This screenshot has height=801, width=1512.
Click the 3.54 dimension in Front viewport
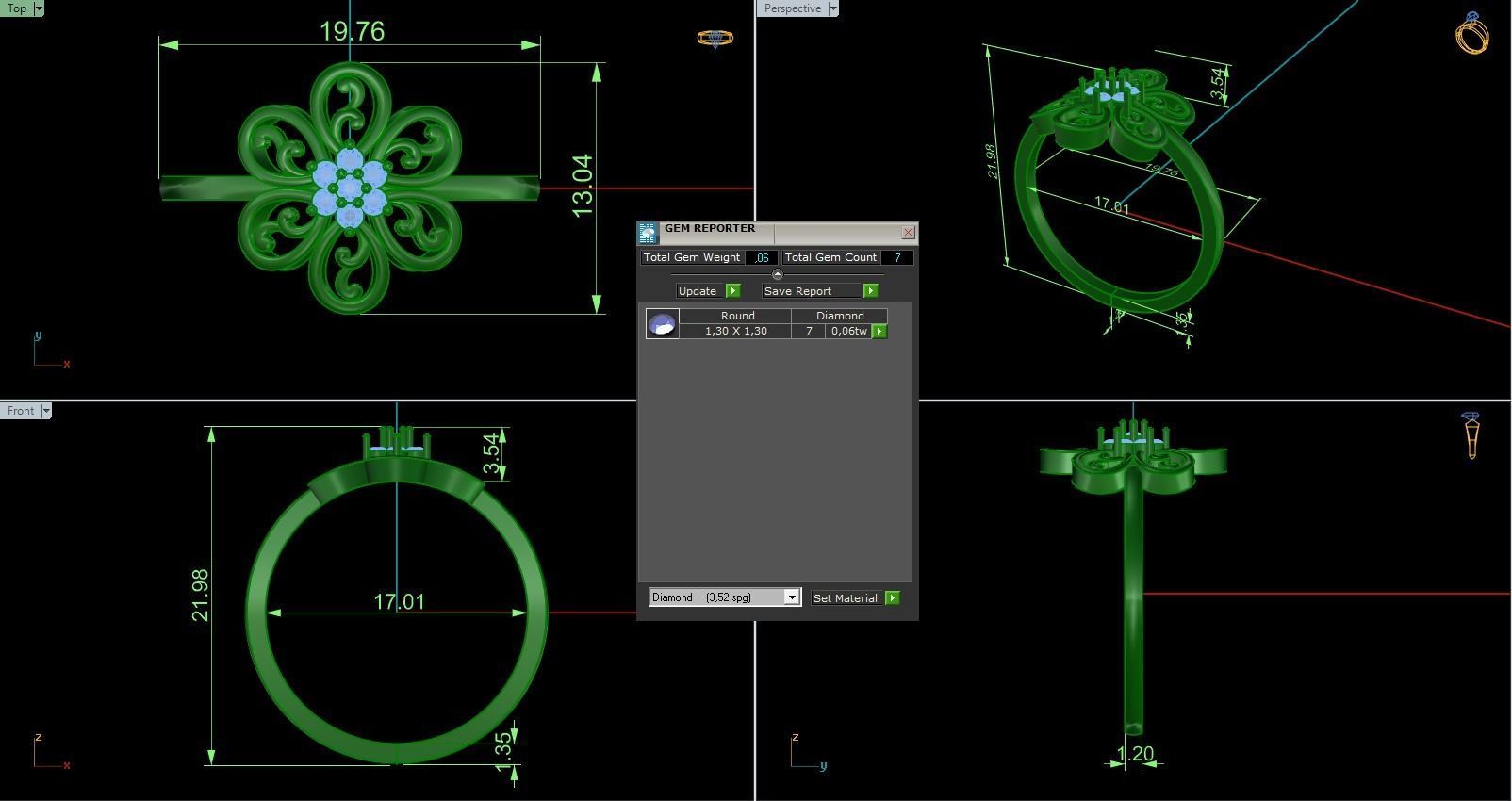coord(490,453)
